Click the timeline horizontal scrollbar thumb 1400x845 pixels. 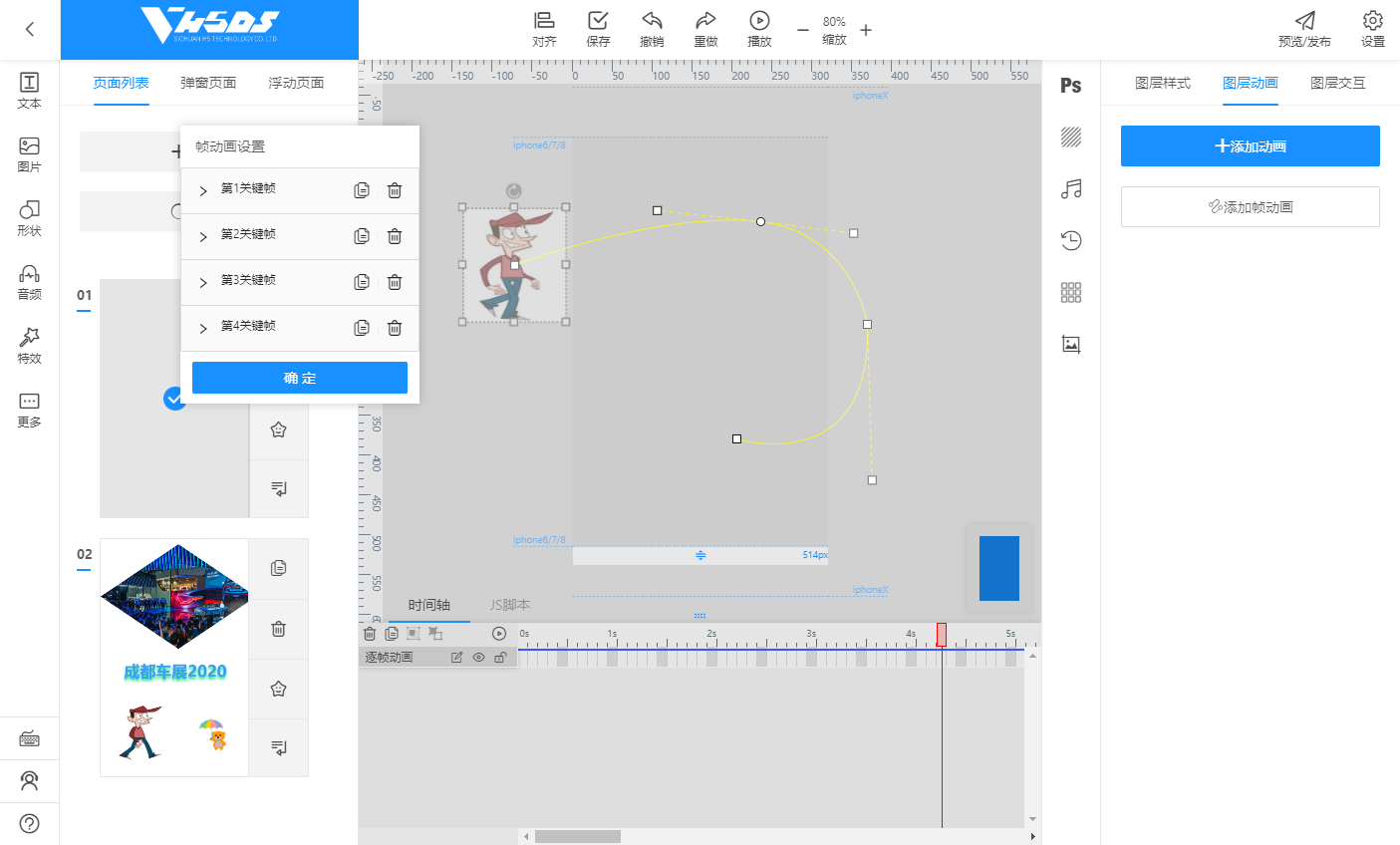(x=578, y=836)
